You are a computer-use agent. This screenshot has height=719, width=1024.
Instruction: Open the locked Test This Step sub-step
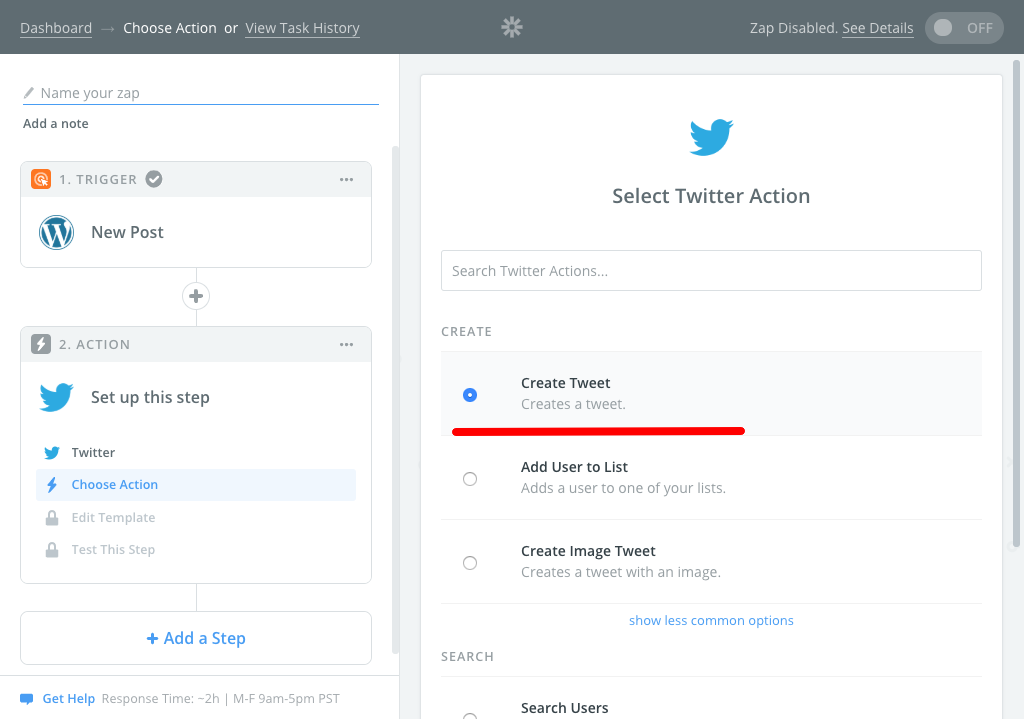point(196,550)
